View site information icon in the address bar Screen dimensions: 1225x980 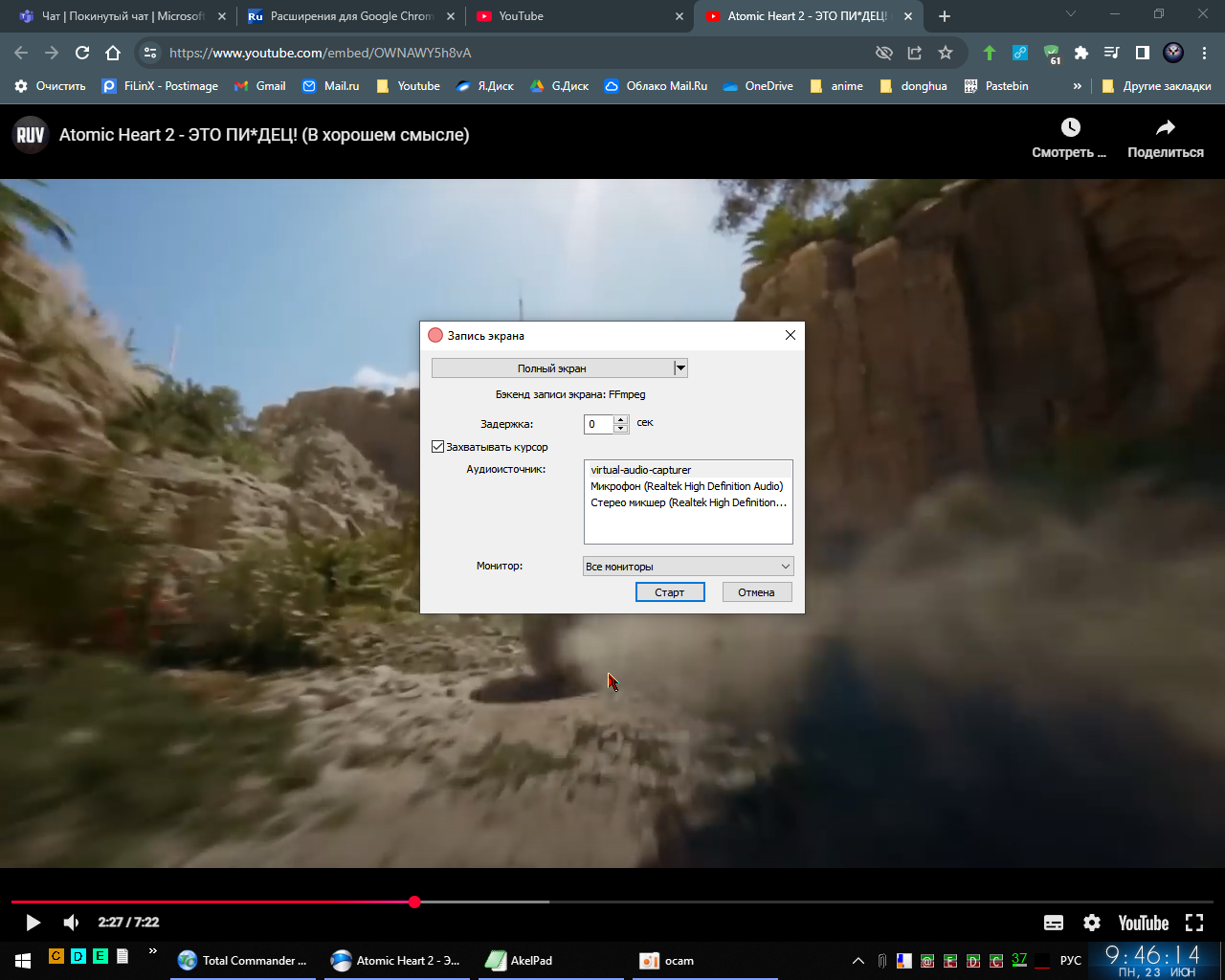point(150,53)
